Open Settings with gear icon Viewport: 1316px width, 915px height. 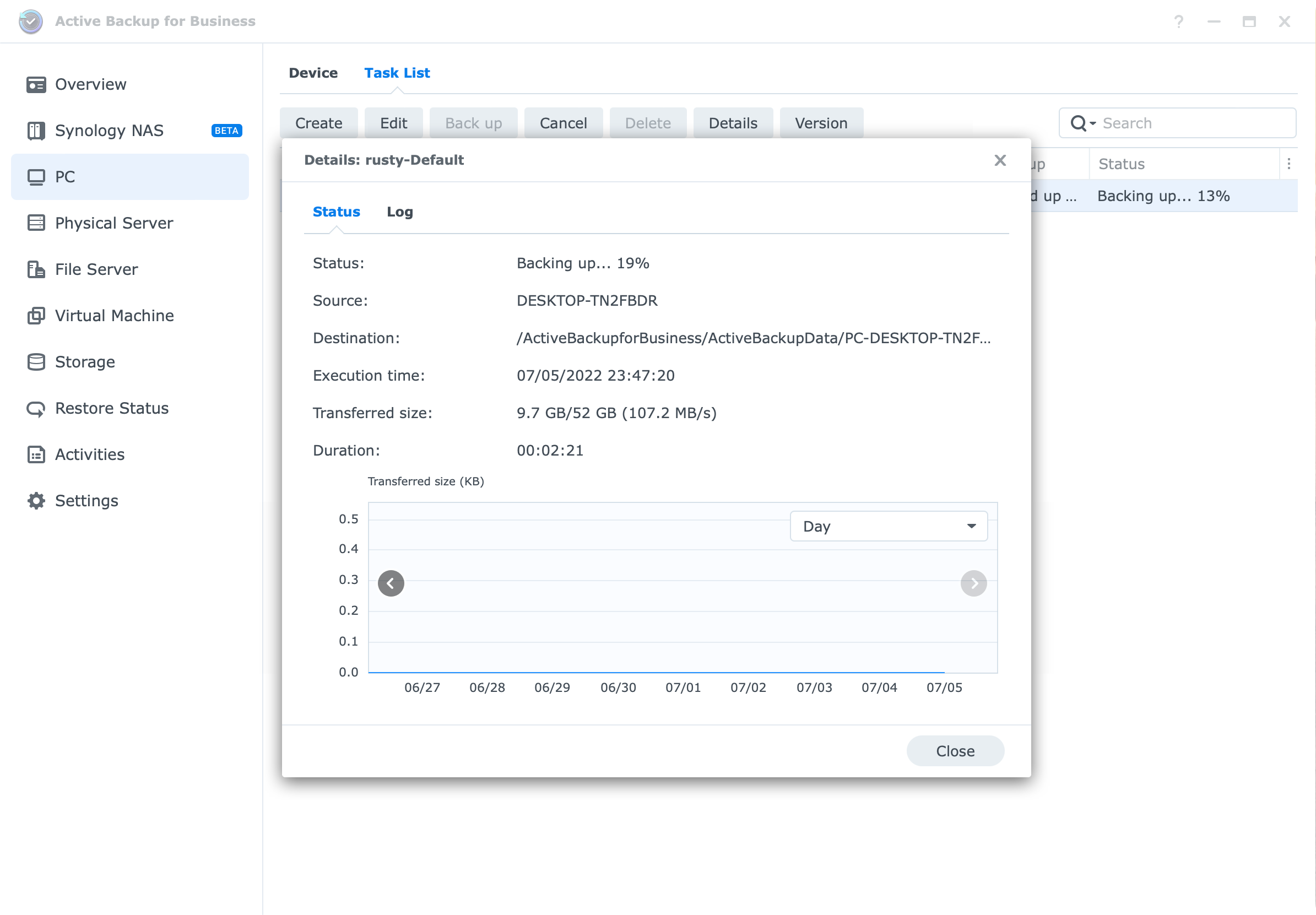pos(129,501)
